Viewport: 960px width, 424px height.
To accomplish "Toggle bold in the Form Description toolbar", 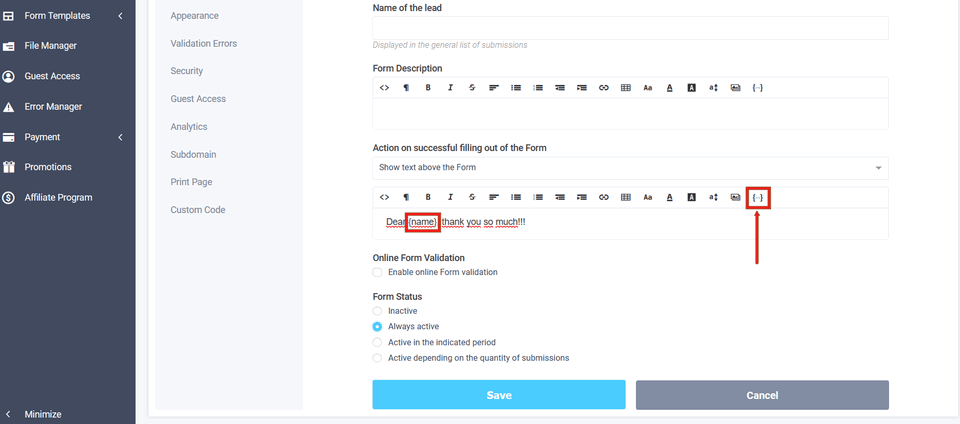I will (428, 88).
